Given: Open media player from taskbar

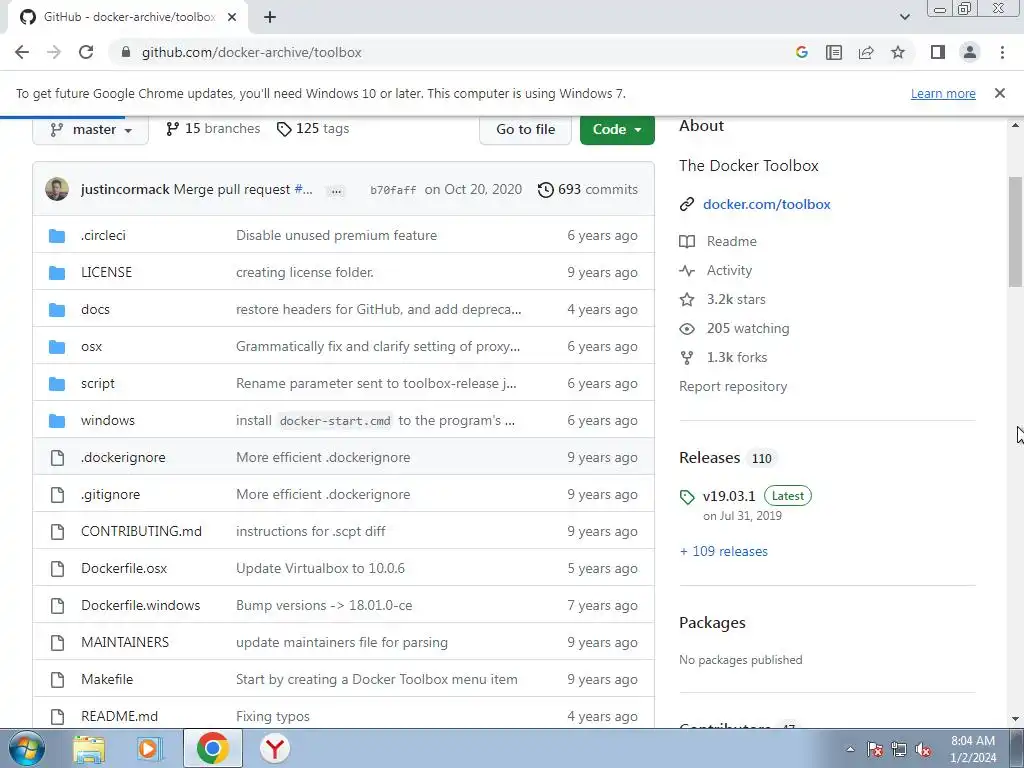Looking at the screenshot, I should [x=150, y=748].
